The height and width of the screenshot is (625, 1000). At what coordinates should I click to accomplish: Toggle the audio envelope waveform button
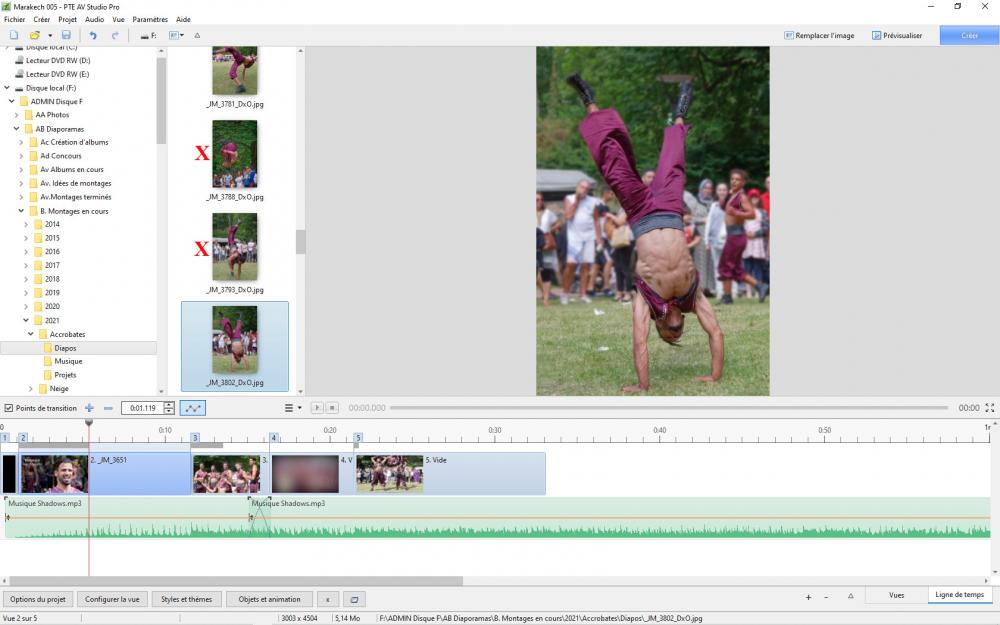click(x=193, y=408)
